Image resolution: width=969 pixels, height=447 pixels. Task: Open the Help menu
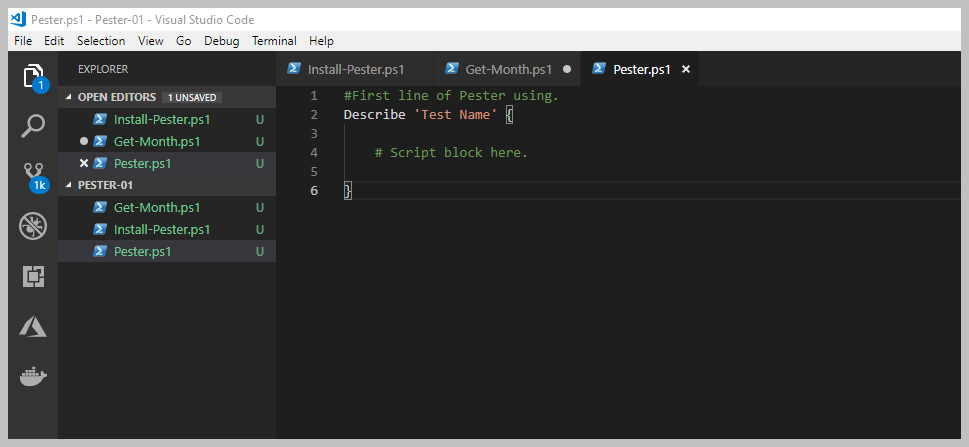321,41
